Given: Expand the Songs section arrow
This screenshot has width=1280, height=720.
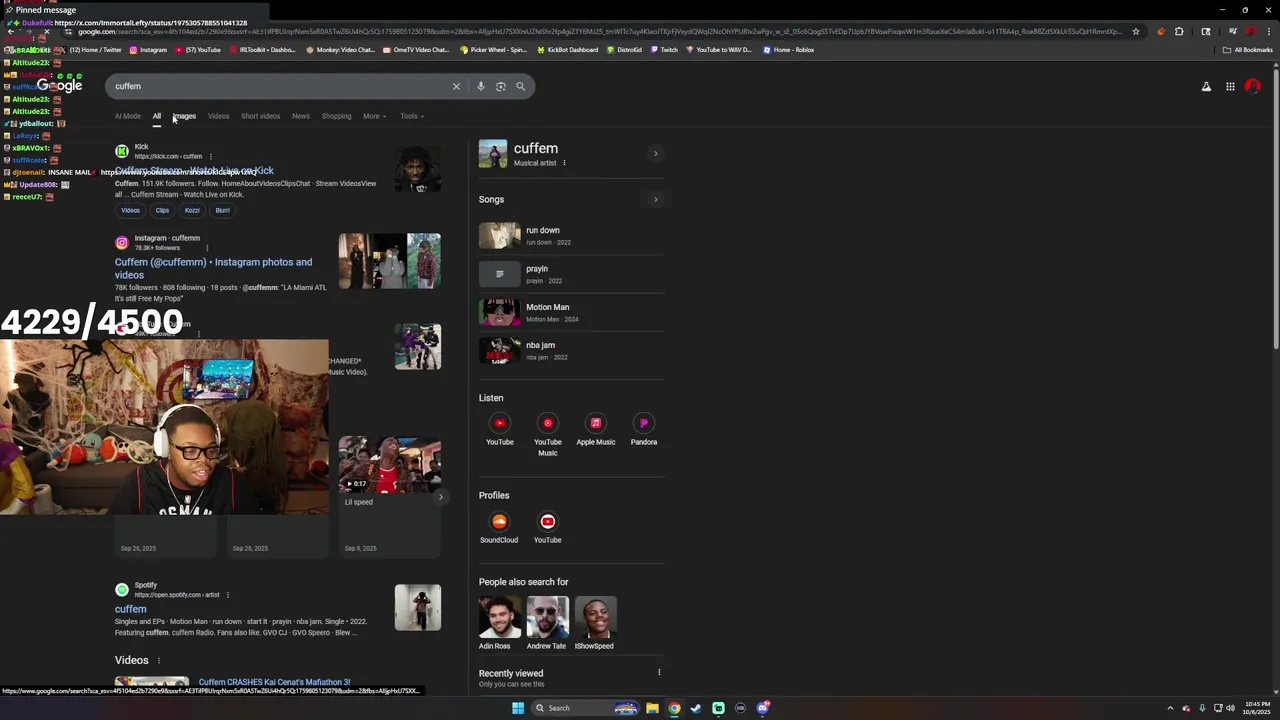Looking at the screenshot, I should pyautogui.click(x=656, y=199).
